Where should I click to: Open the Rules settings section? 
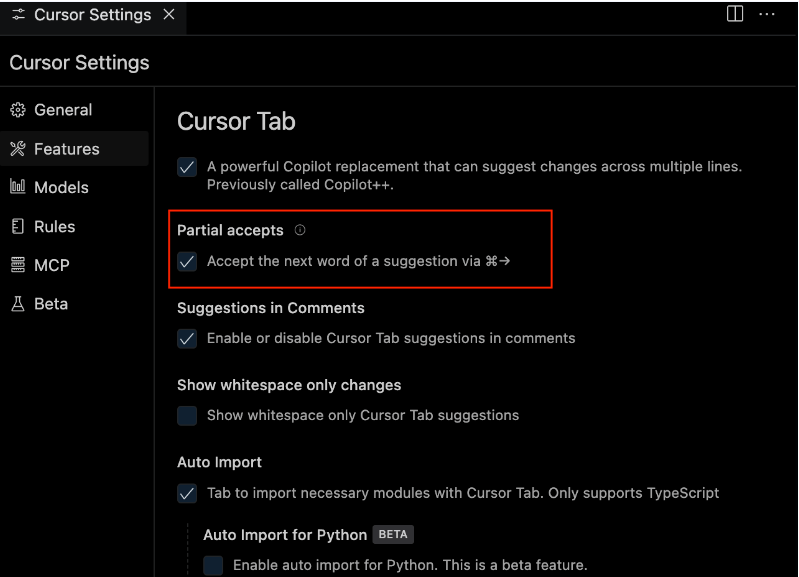(x=74, y=226)
